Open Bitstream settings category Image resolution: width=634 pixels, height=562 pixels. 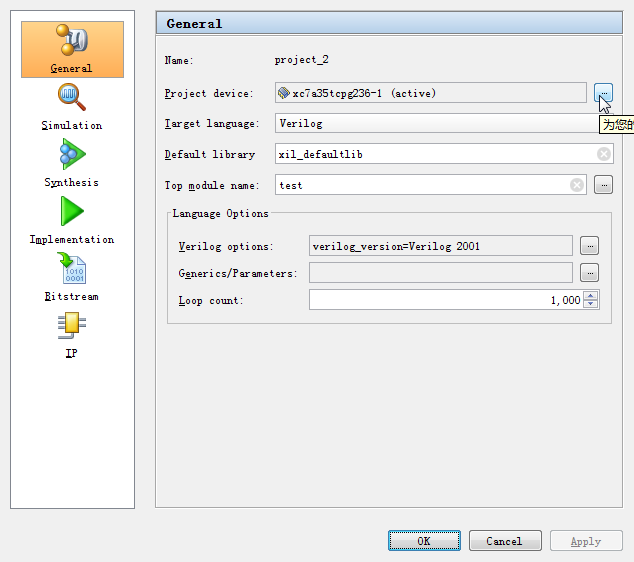pos(72,277)
